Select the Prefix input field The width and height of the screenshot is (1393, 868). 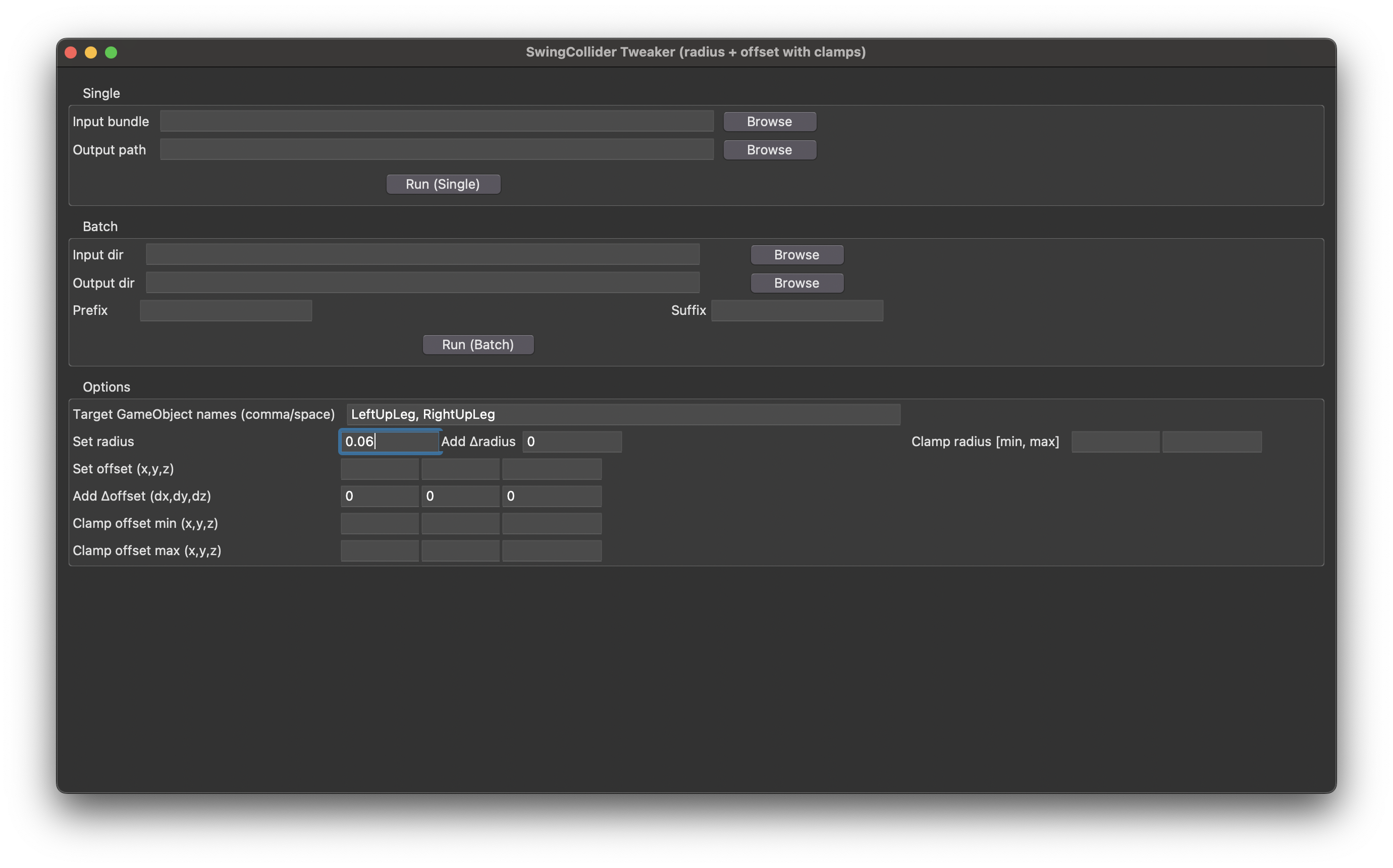[226, 310]
